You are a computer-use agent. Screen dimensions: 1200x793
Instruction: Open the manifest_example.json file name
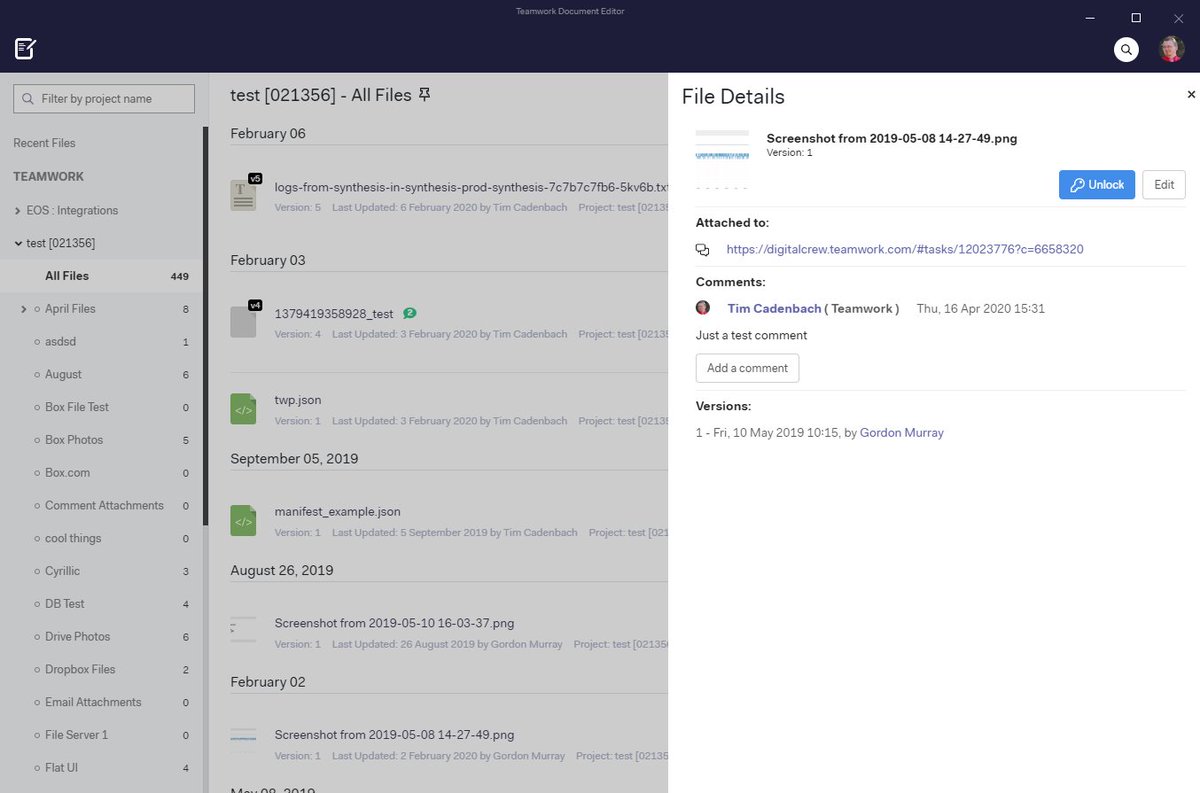339,512
